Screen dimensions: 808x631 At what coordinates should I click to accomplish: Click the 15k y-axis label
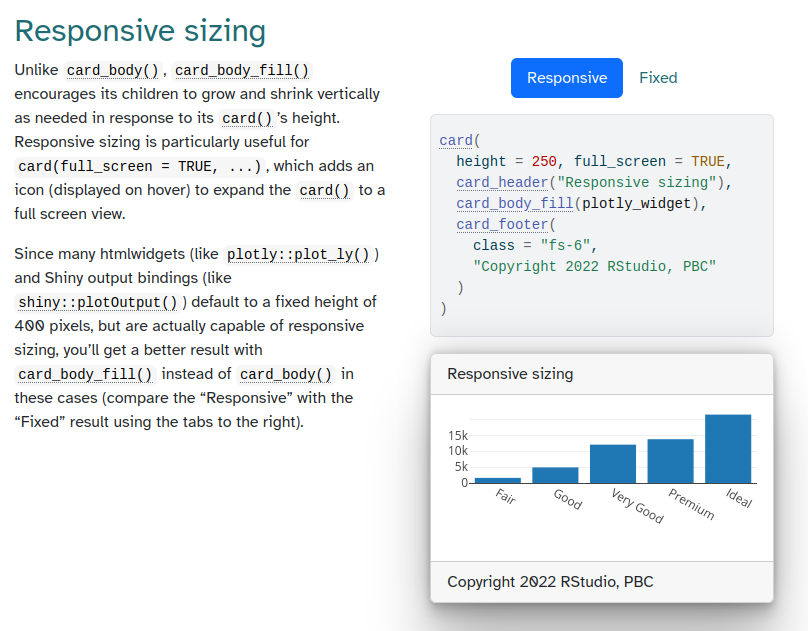(x=458, y=436)
